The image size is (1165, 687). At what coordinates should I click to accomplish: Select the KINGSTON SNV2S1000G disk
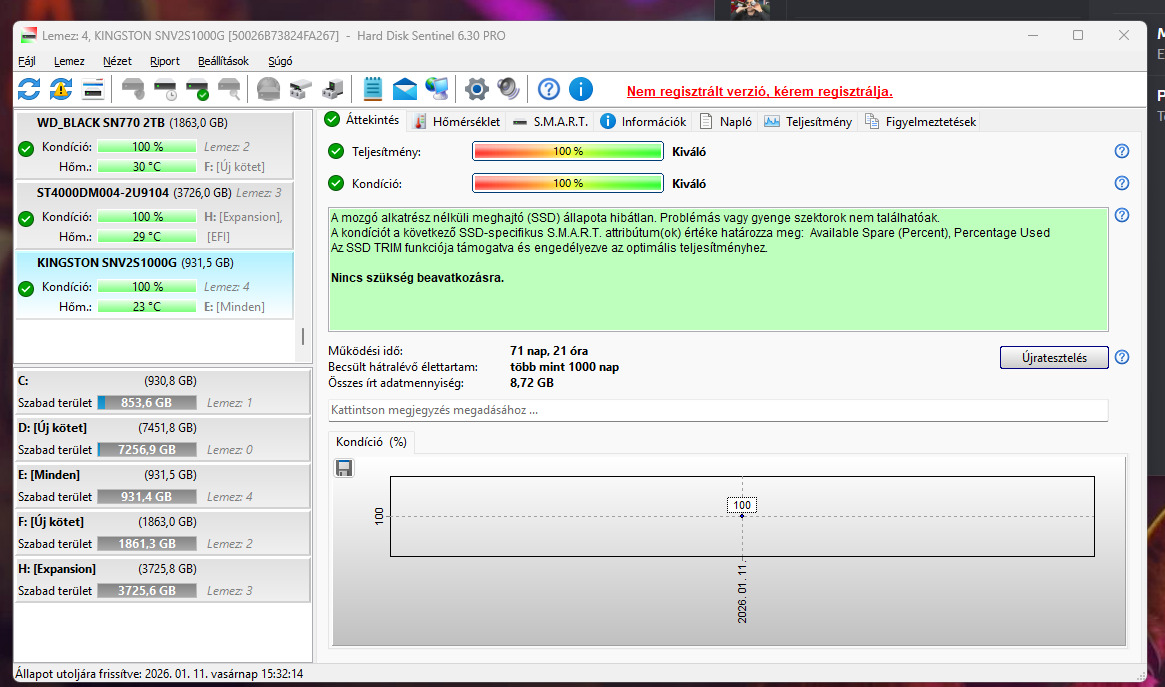tap(155, 285)
